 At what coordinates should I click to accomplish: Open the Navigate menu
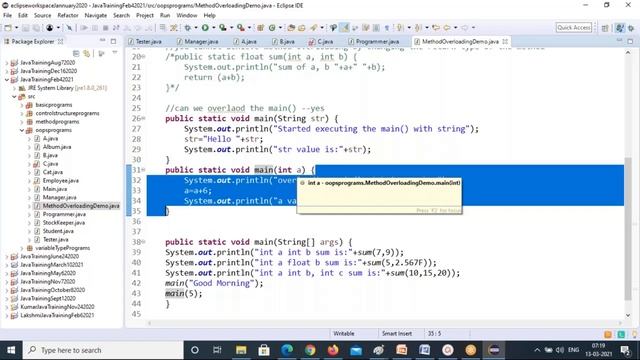96,16
